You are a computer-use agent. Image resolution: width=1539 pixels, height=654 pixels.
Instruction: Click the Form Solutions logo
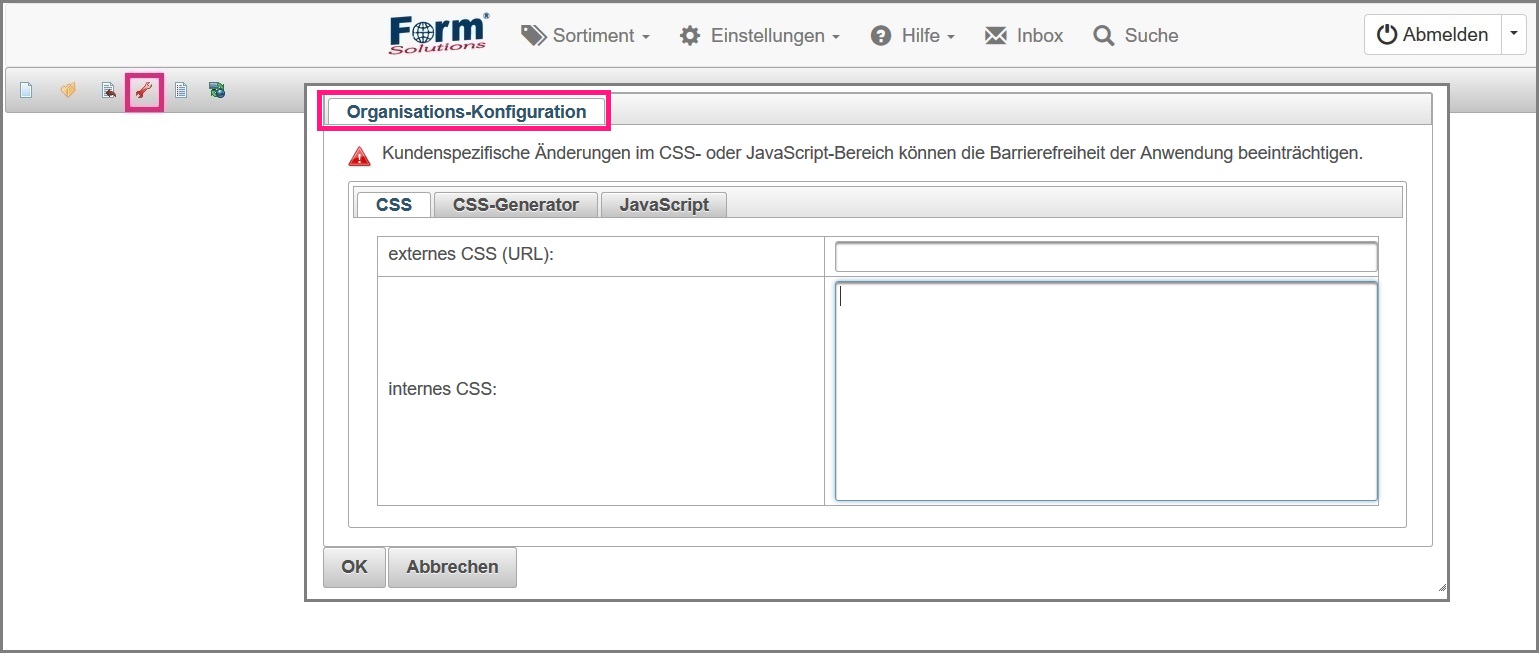(x=439, y=34)
